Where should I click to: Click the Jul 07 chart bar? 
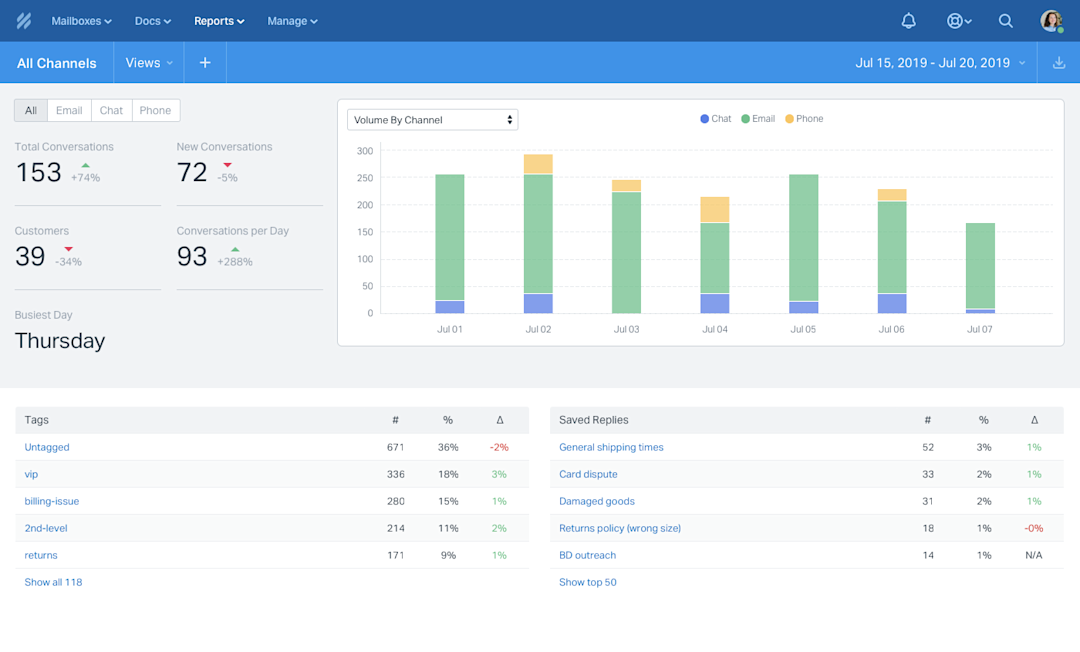(980, 268)
